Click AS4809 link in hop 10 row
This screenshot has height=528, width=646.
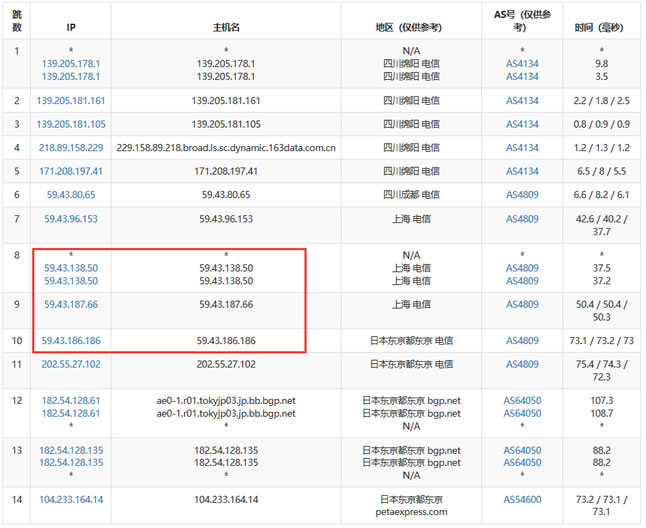point(522,341)
